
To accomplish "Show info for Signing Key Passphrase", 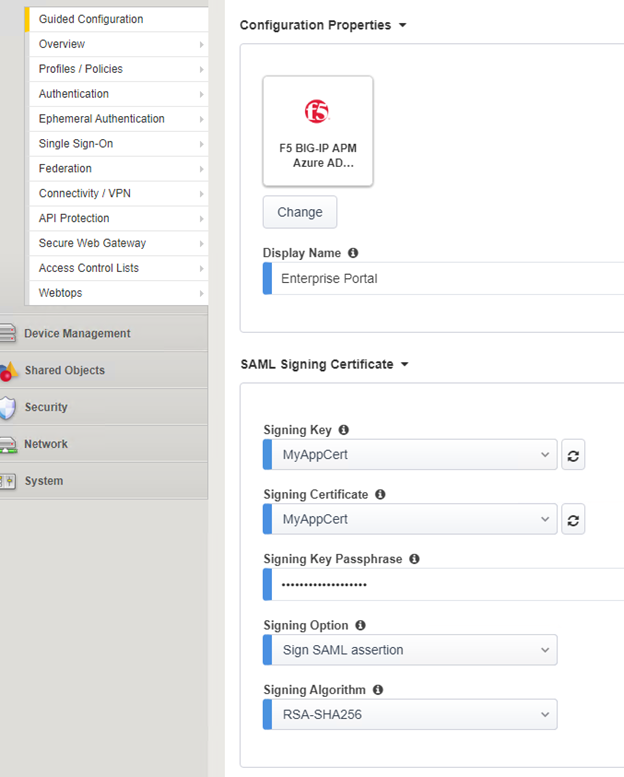I will [x=414, y=559].
